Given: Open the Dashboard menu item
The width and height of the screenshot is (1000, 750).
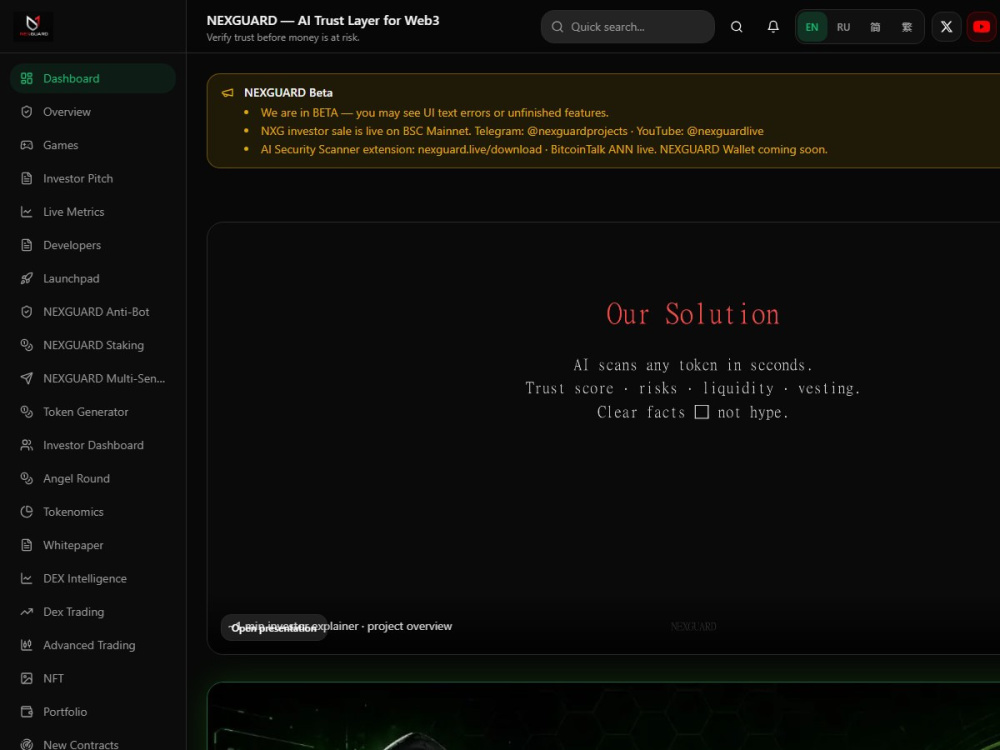Looking at the screenshot, I should (93, 78).
